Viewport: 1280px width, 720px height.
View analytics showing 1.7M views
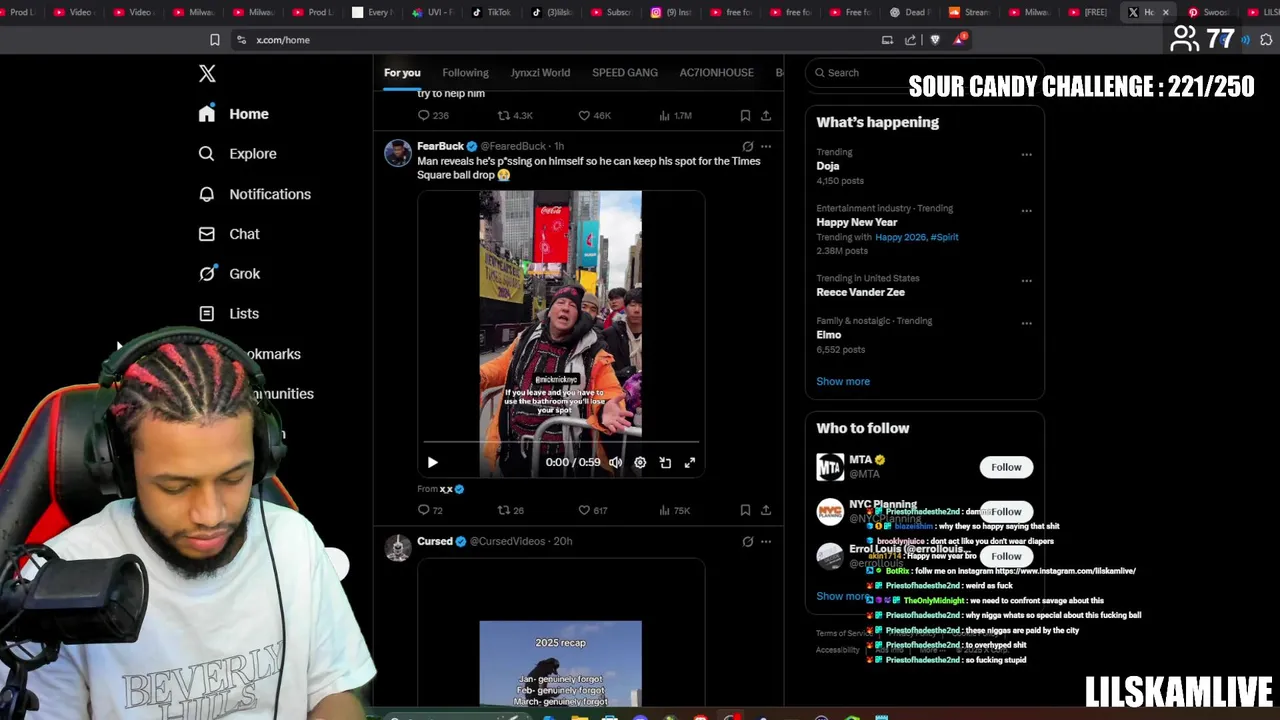click(x=675, y=116)
